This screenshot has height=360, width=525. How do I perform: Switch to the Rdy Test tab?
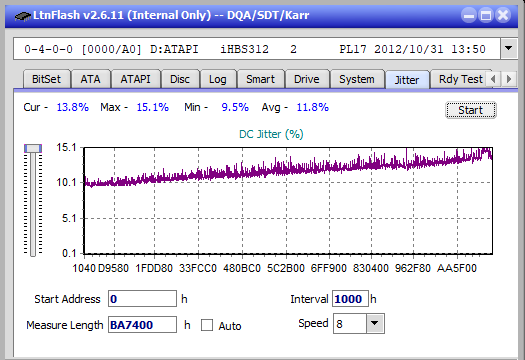[x=460, y=79]
